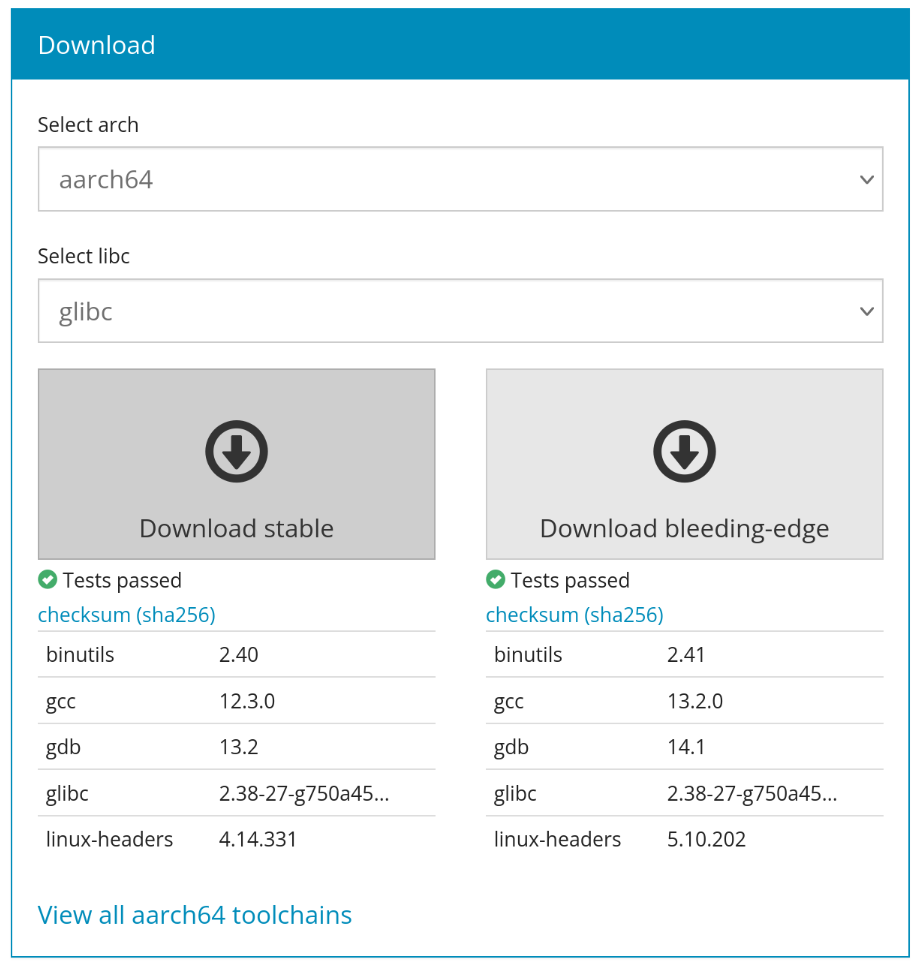Image resolution: width=923 pixels, height=968 pixels.
Task: Click stable binutils 2.40 row
Action: coord(236,654)
